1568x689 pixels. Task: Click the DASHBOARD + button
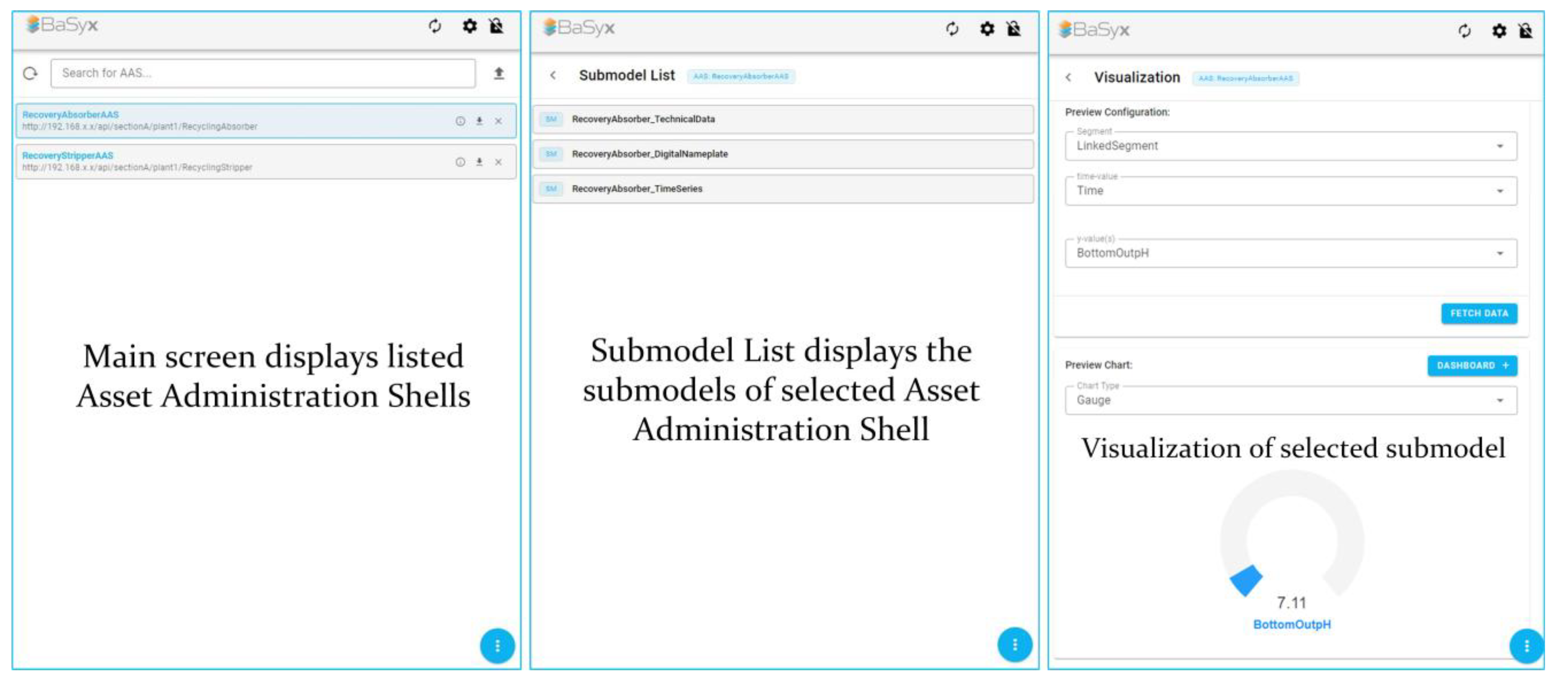(1472, 366)
